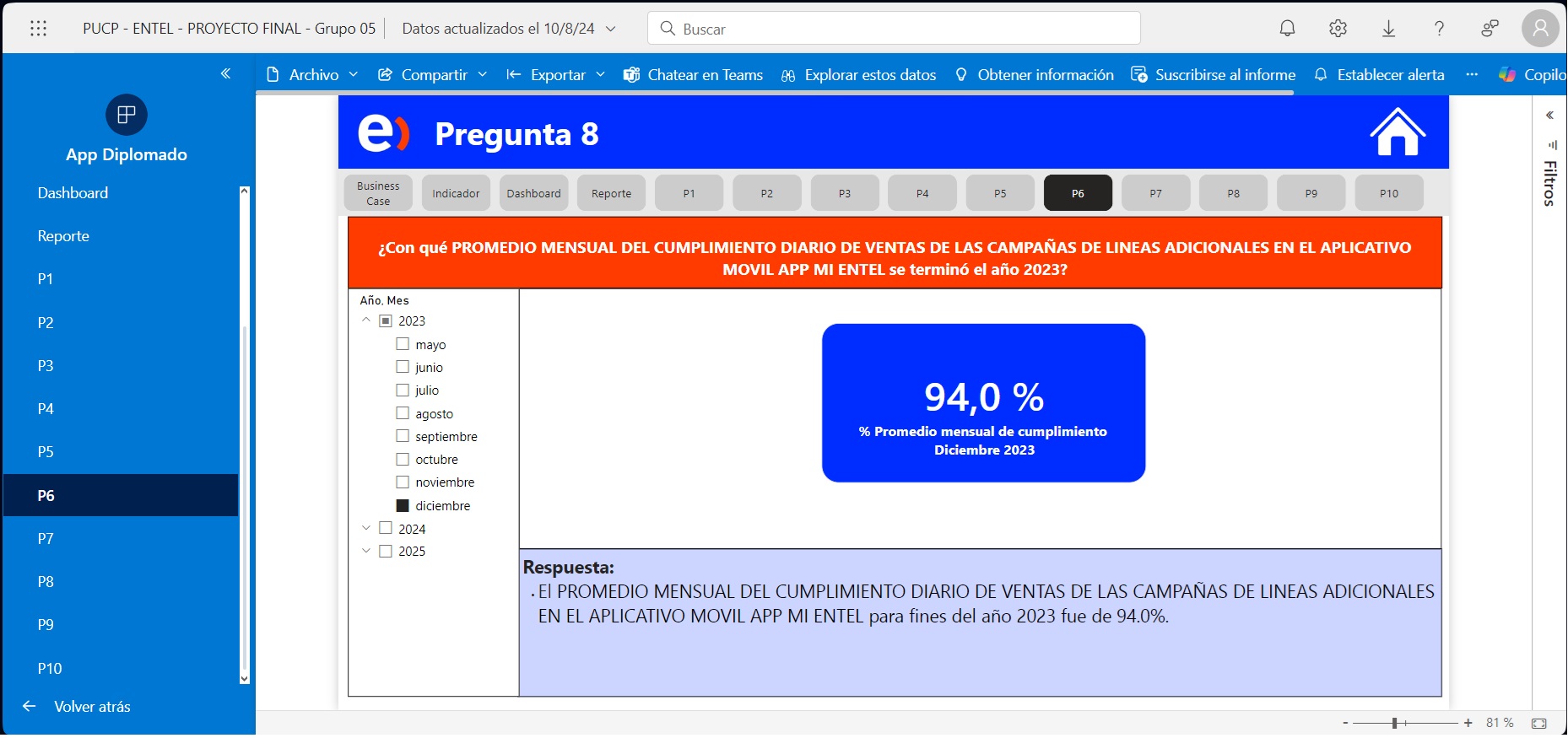Screen dimensions: 1568x738
Task: Toggle the 2023 year checkbox
Action: pyautogui.click(x=386, y=321)
